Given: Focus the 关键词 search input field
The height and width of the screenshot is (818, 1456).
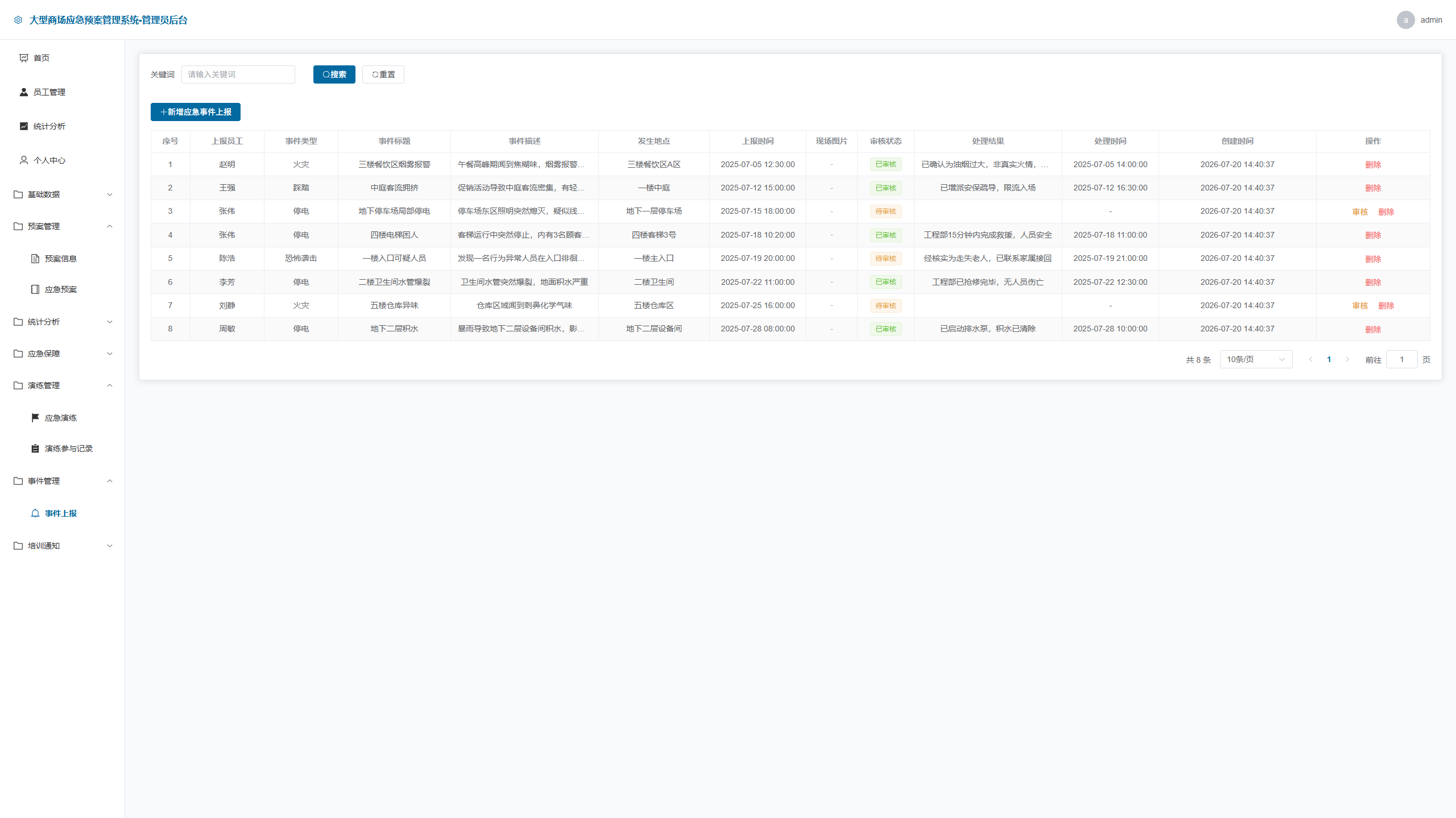Looking at the screenshot, I should [238, 74].
